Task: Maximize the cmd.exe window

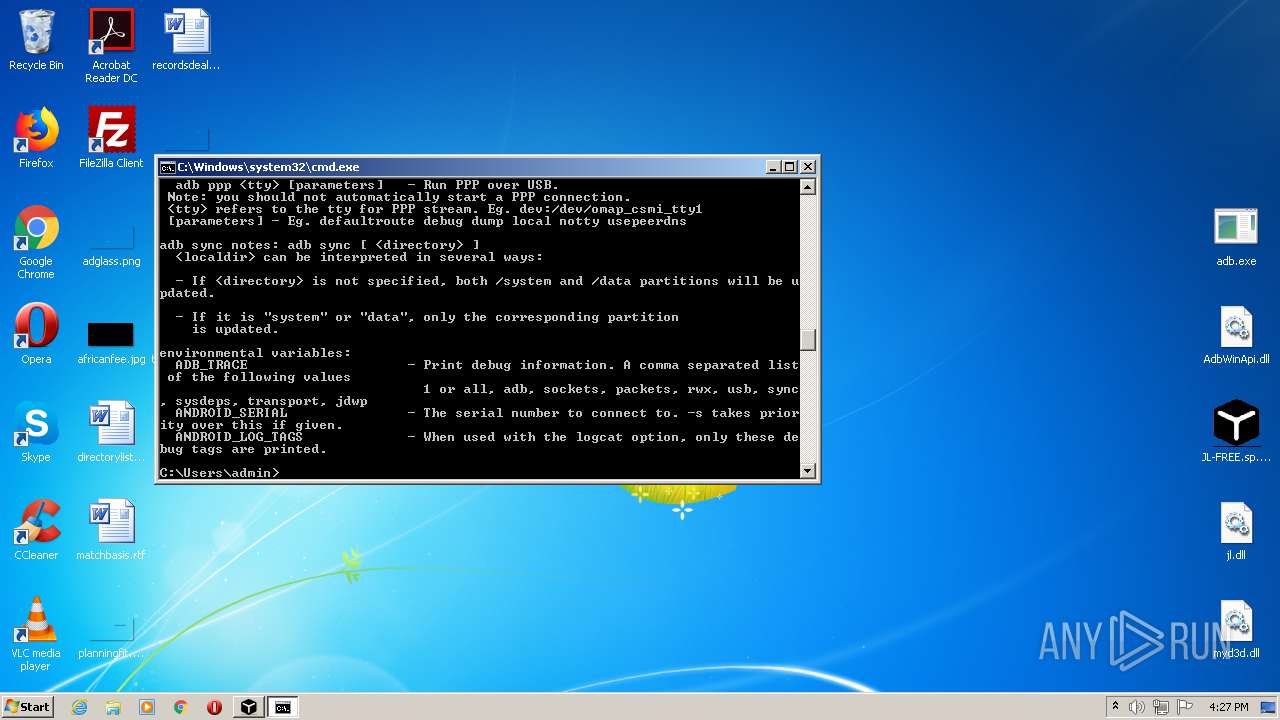Action: pos(790,167)
